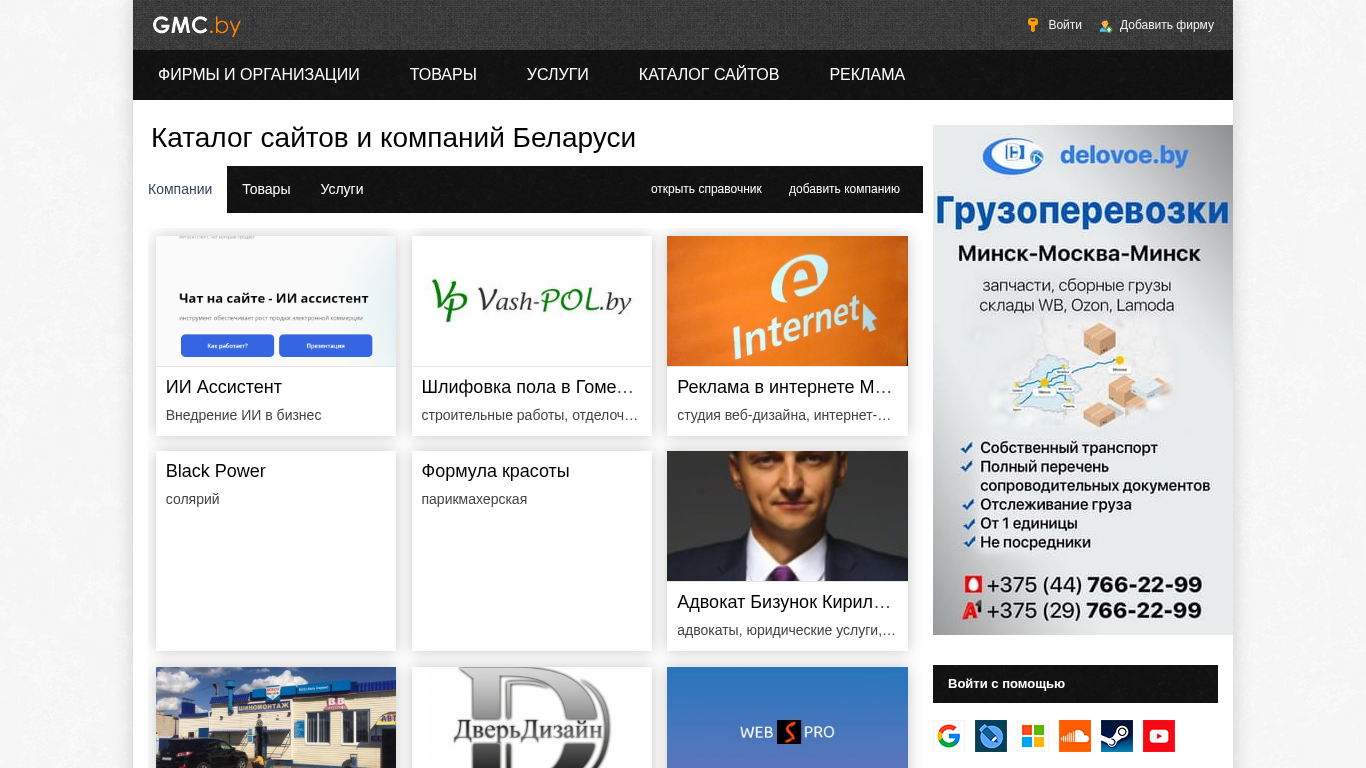Open the Формула красоты company title

tap(496, 471)
